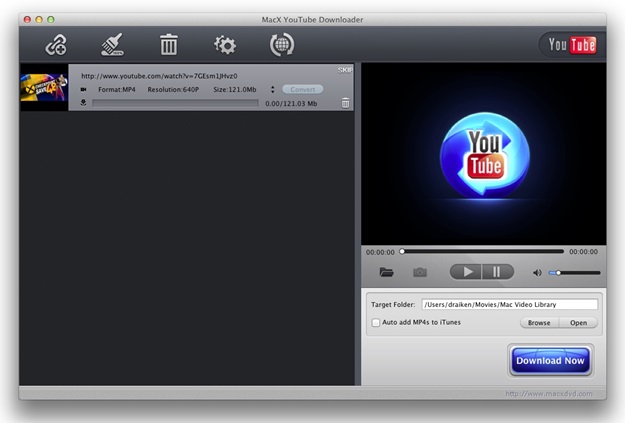Open settings via gear icon
Screen dimensions: 625x423
225,45
